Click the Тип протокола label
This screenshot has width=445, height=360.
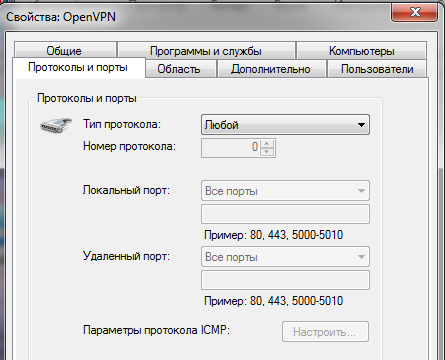tap(122, 124)
